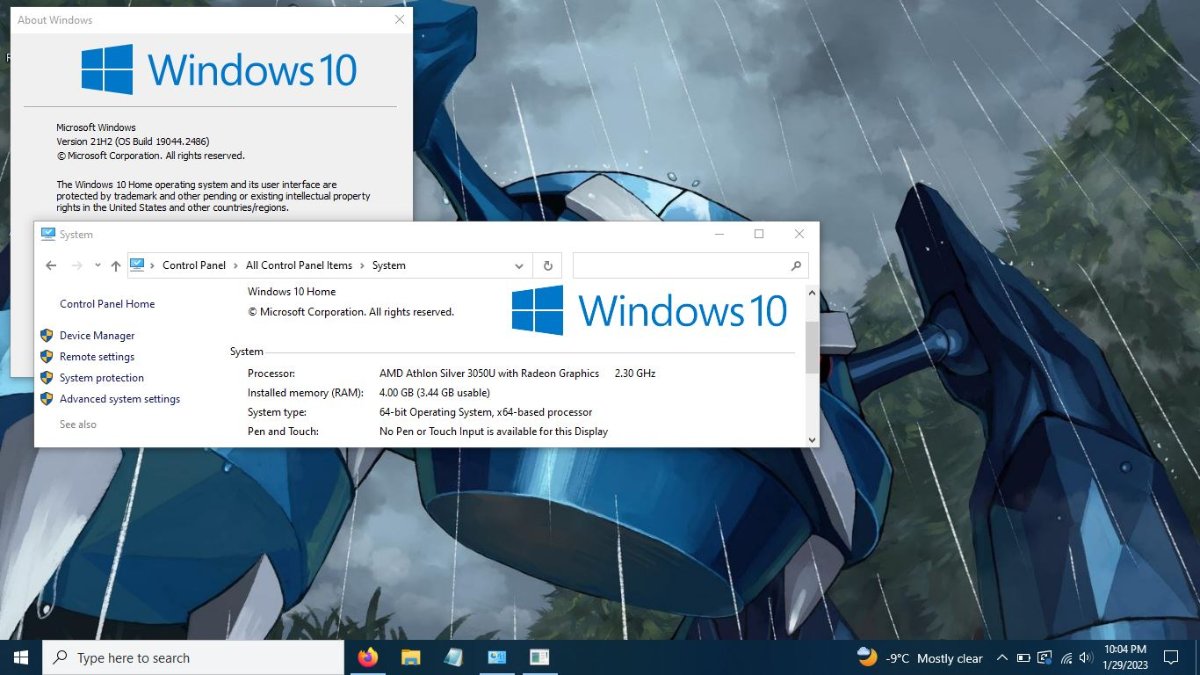
Task: Open File Explorer from the taskbar
Action: 411,657
